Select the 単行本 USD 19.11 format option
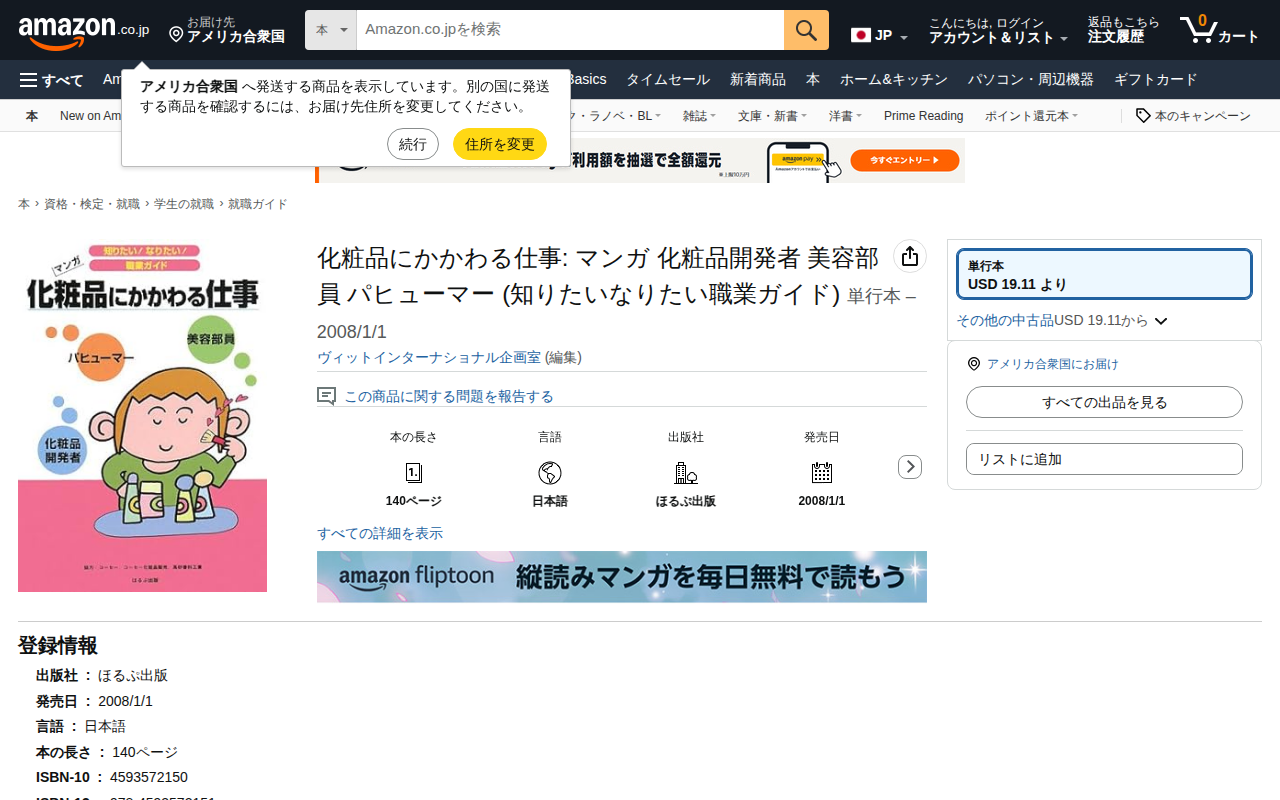 [1104, 274]
